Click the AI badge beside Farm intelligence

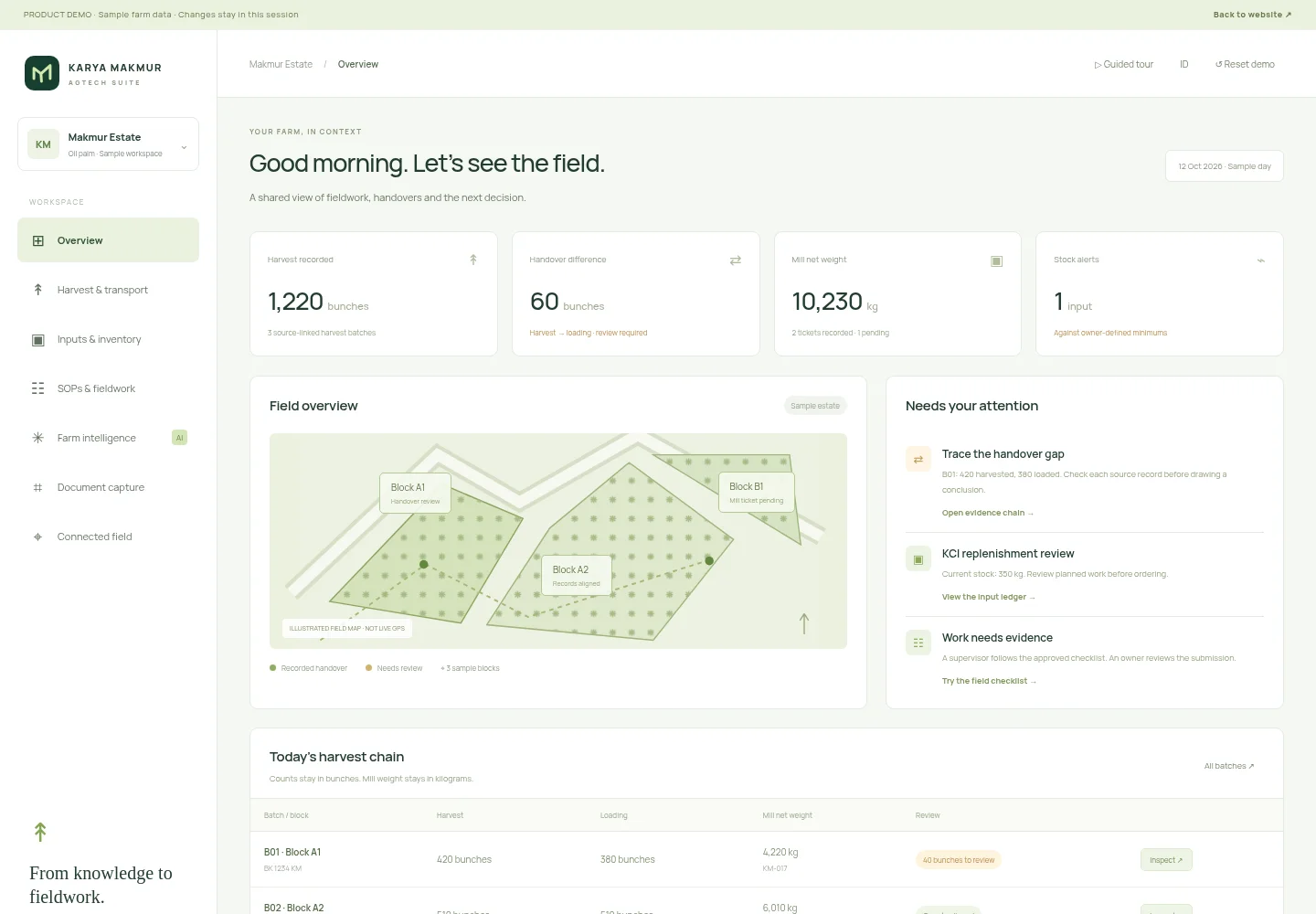tap(179, 438)
